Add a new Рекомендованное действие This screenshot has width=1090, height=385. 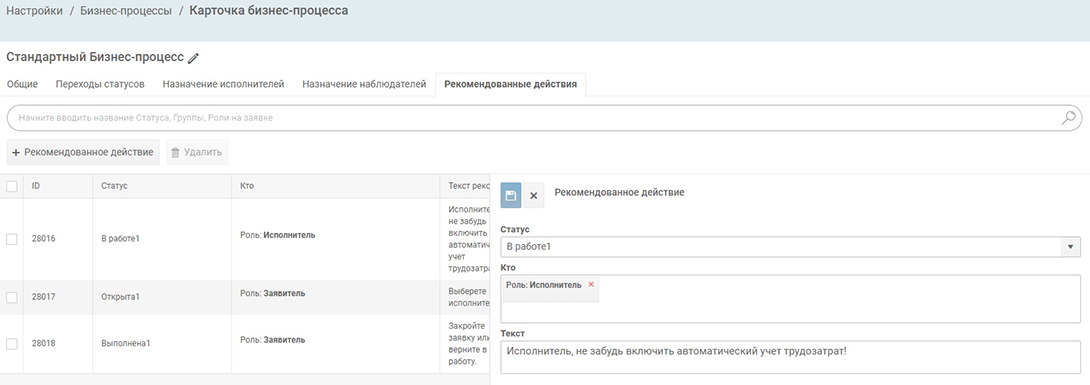click(x=83, y=152)
